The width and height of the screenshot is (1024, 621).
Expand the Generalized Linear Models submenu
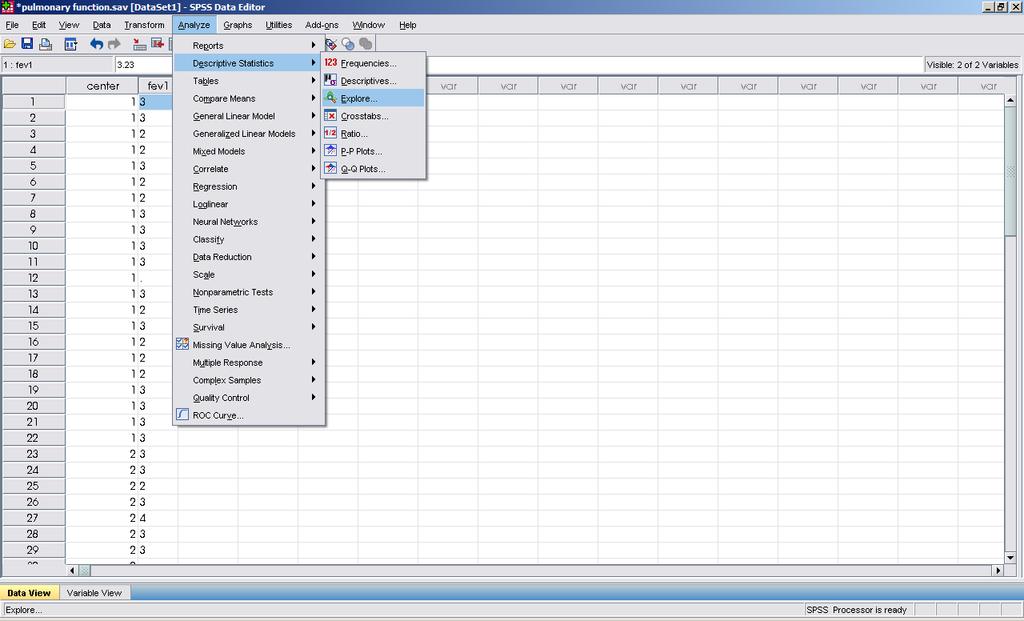click(248, 134)
